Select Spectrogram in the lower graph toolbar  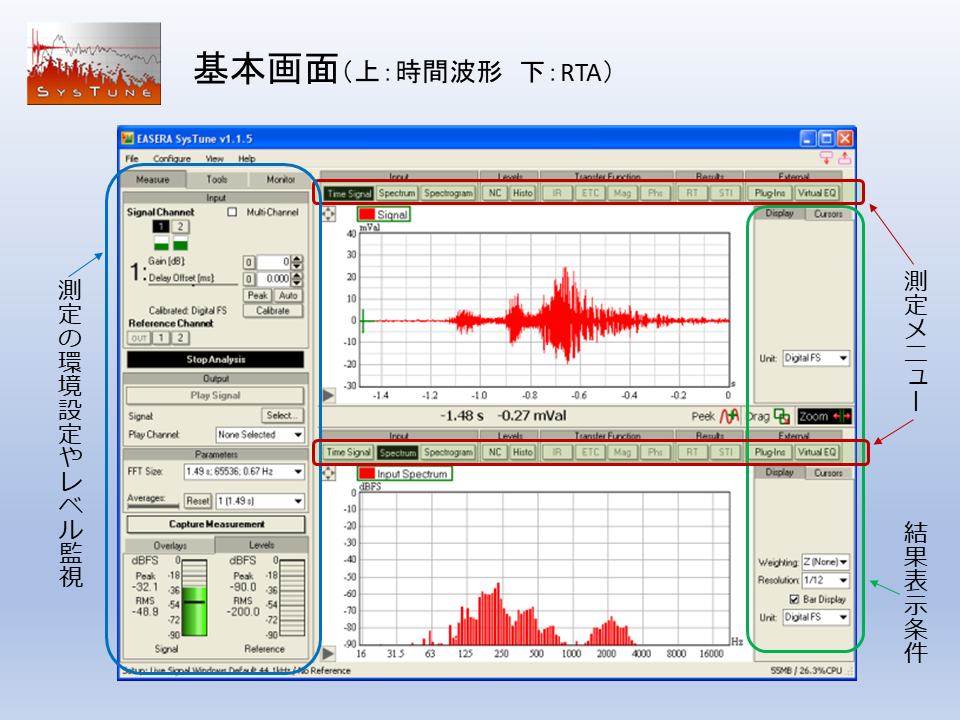pos(448,452)
